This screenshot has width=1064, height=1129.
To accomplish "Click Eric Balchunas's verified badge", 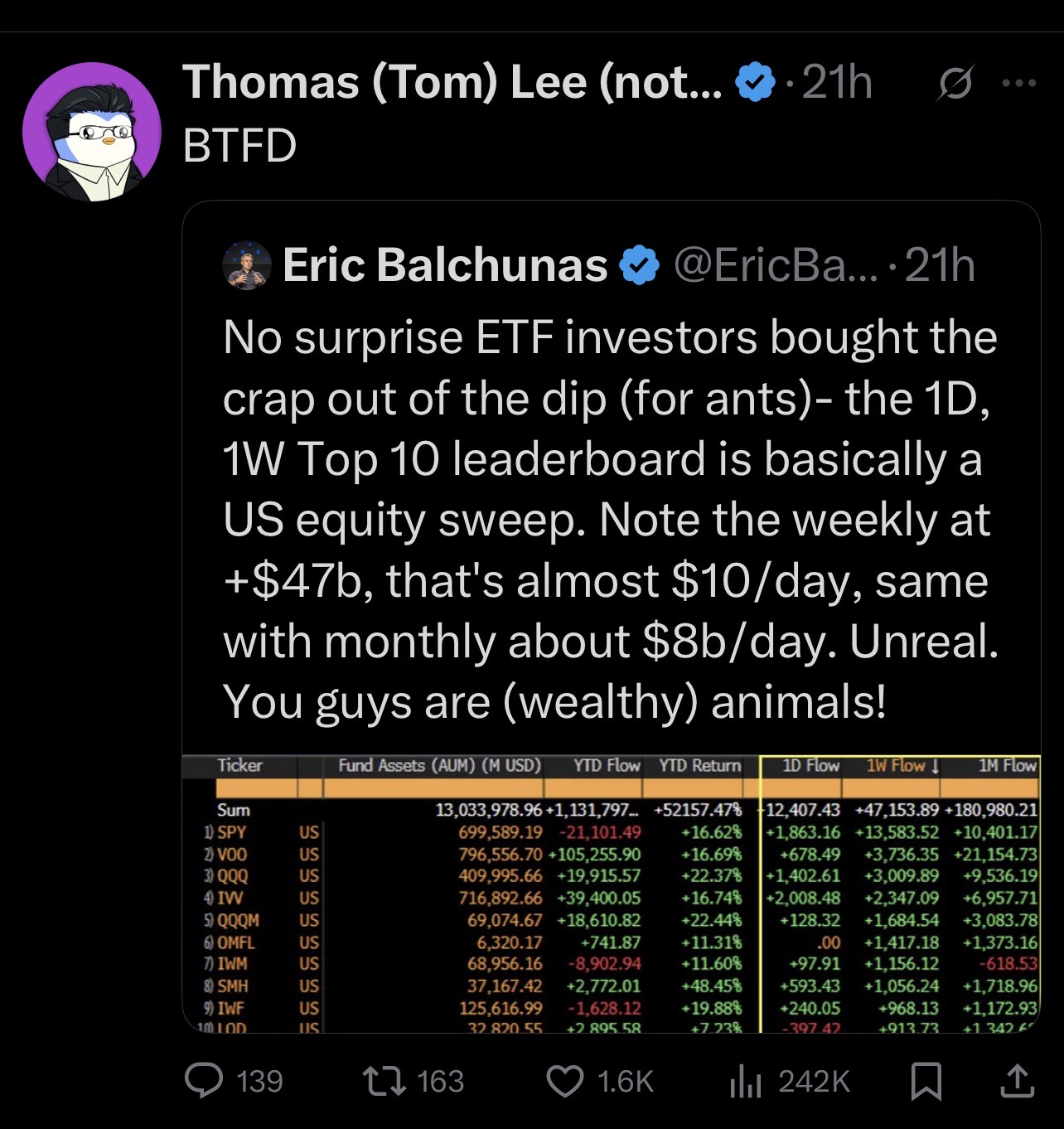I will pos(636,267).
